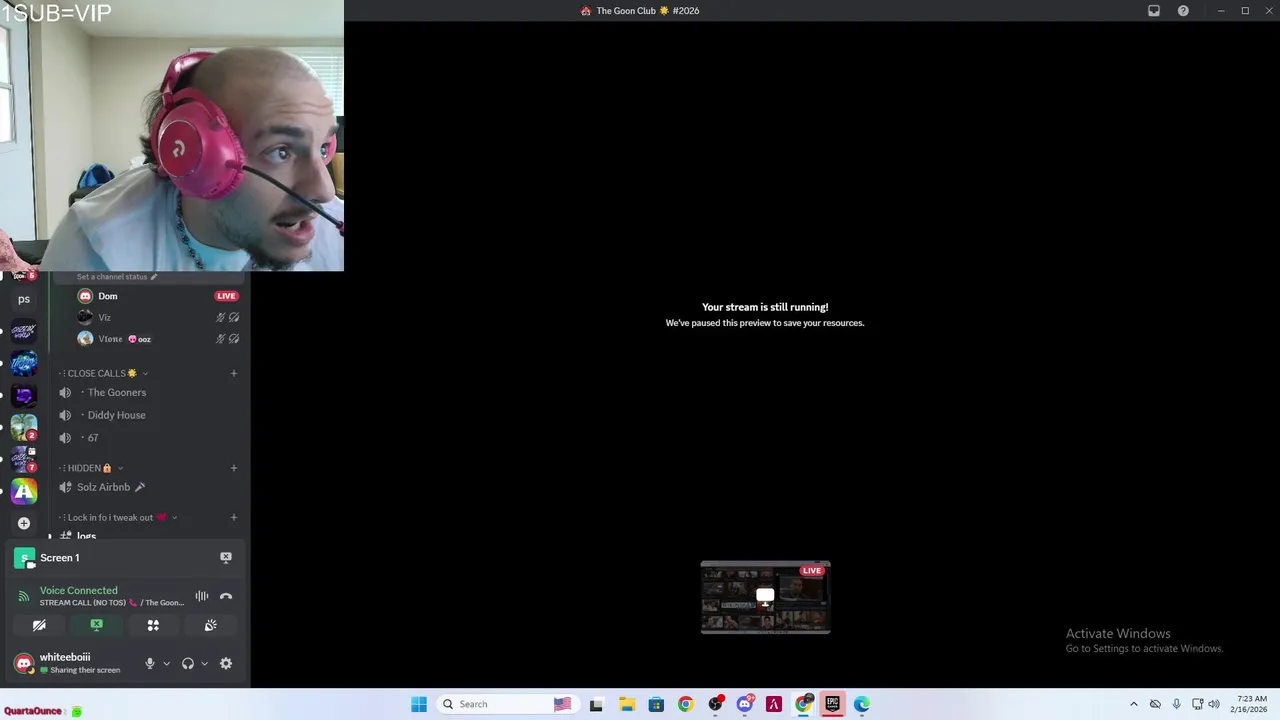
Task: Turn on camera in voice panel
Action: click(39, 625)
